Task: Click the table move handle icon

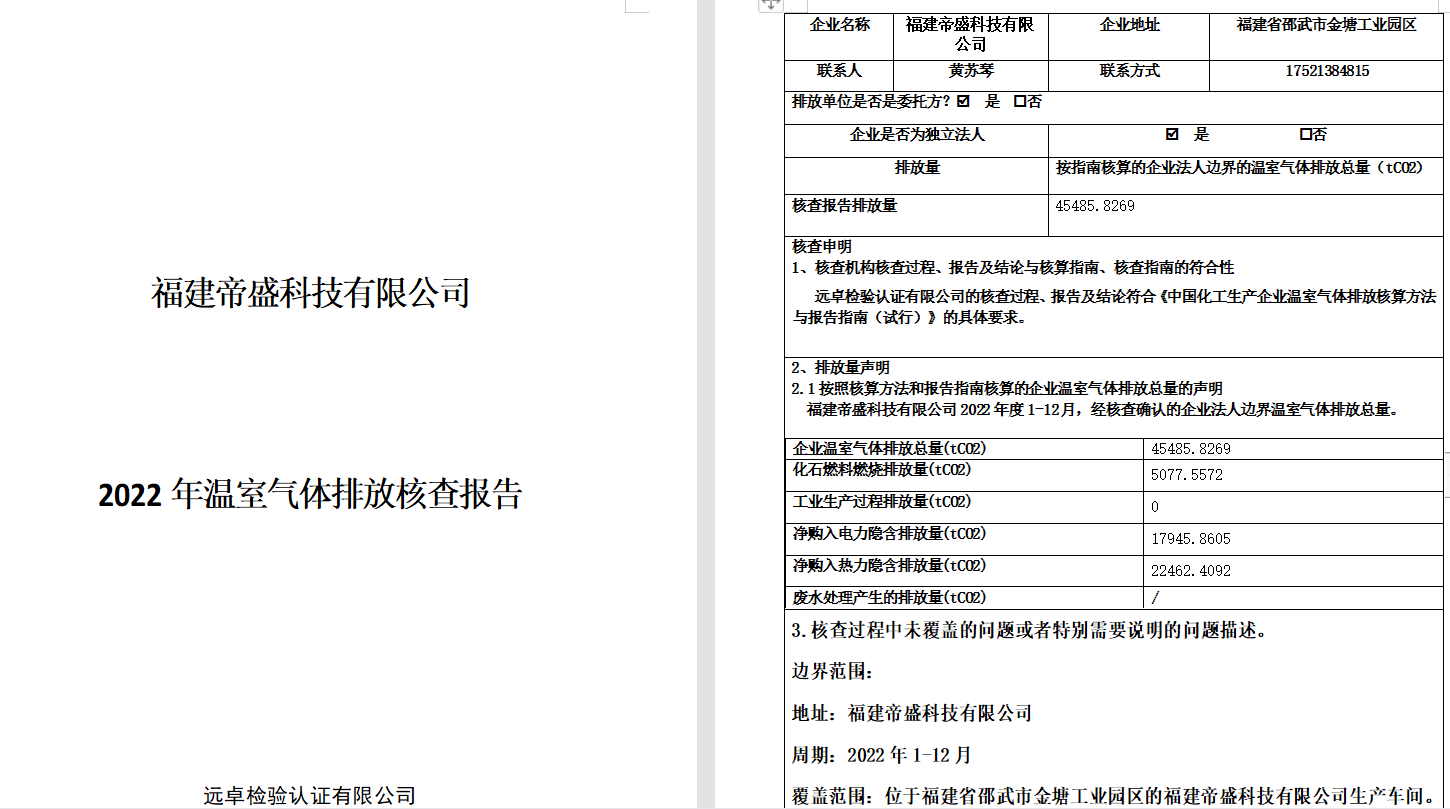Action: click(771, 4)
